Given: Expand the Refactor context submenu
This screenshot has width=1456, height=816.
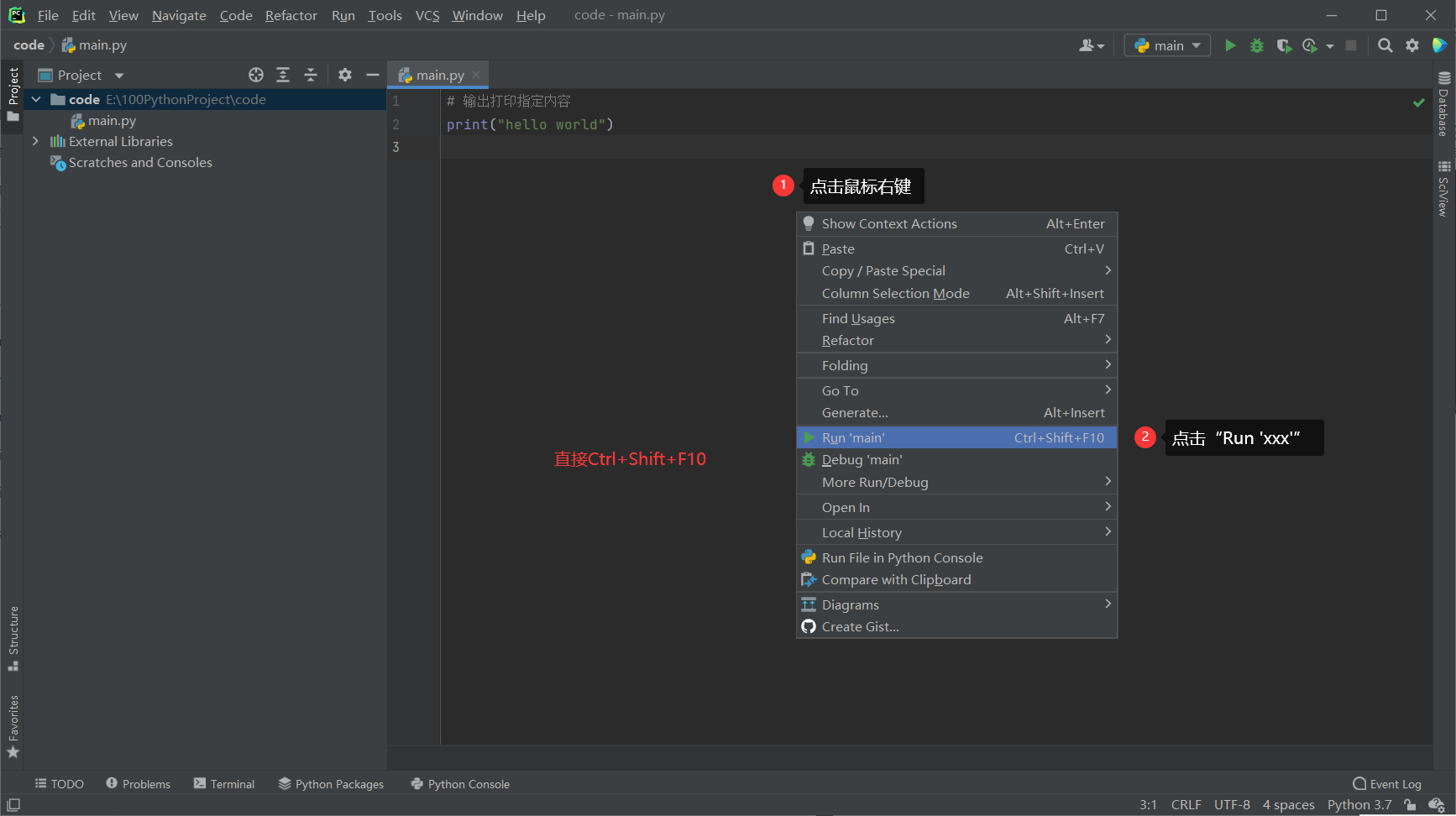Looking at the screenshot, I should coord(956,340).
